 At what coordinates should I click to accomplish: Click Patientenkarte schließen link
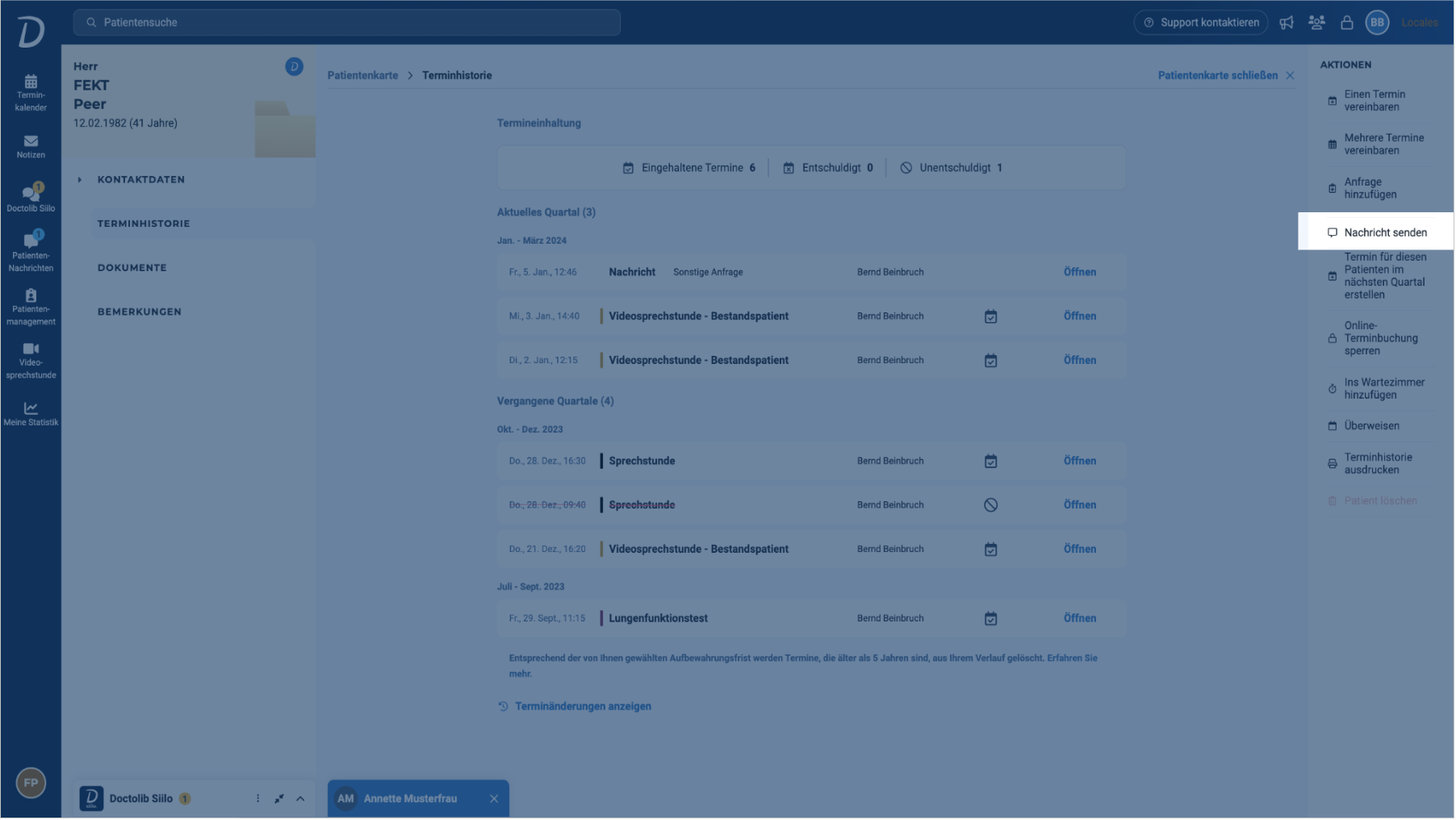pyautogui.click(x=1219, y=76)
